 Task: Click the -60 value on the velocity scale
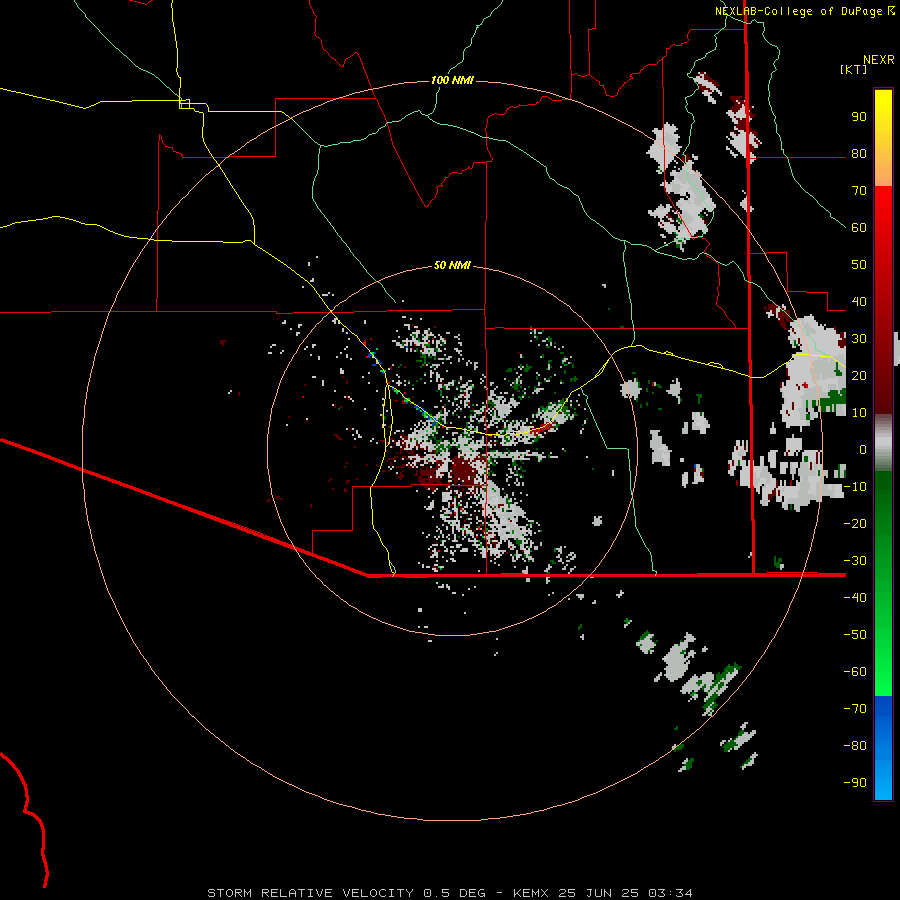[x=855, y=672]
